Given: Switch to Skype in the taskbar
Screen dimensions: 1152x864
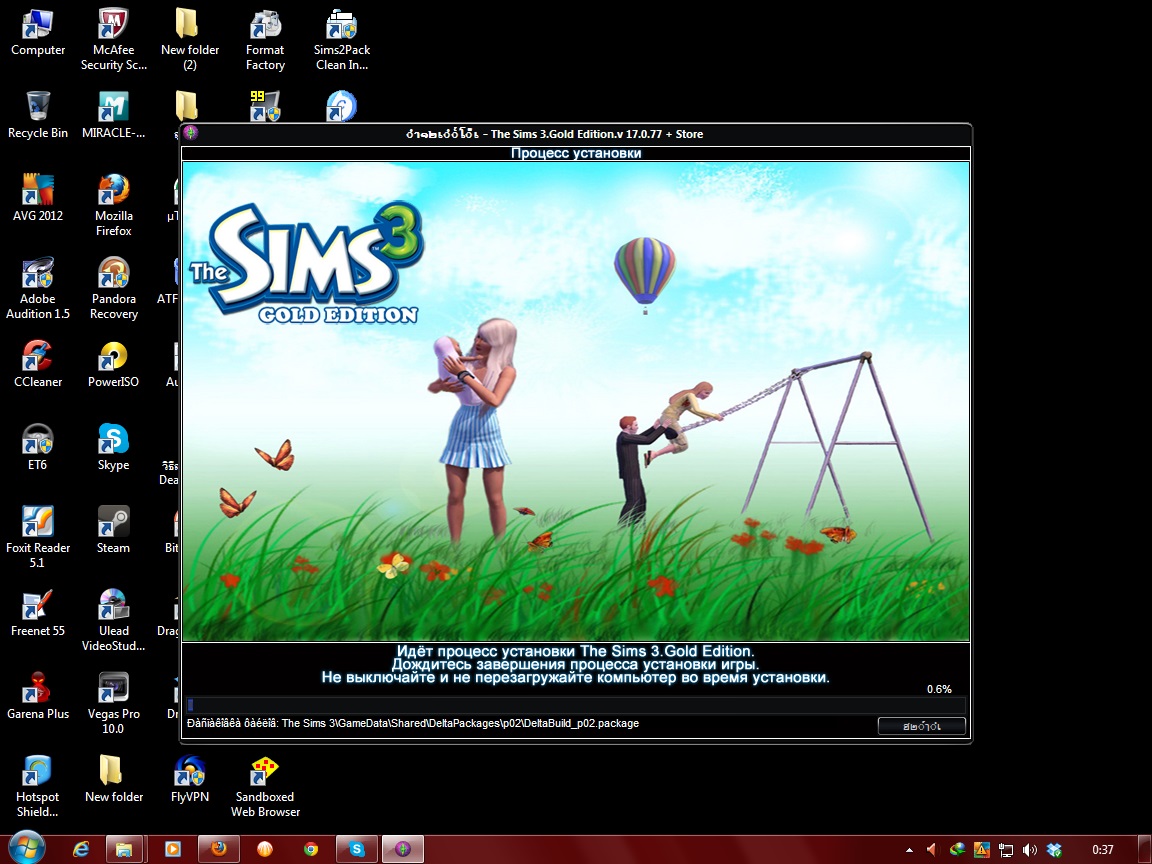Looking at the screenshot, I should coord(356,849).
